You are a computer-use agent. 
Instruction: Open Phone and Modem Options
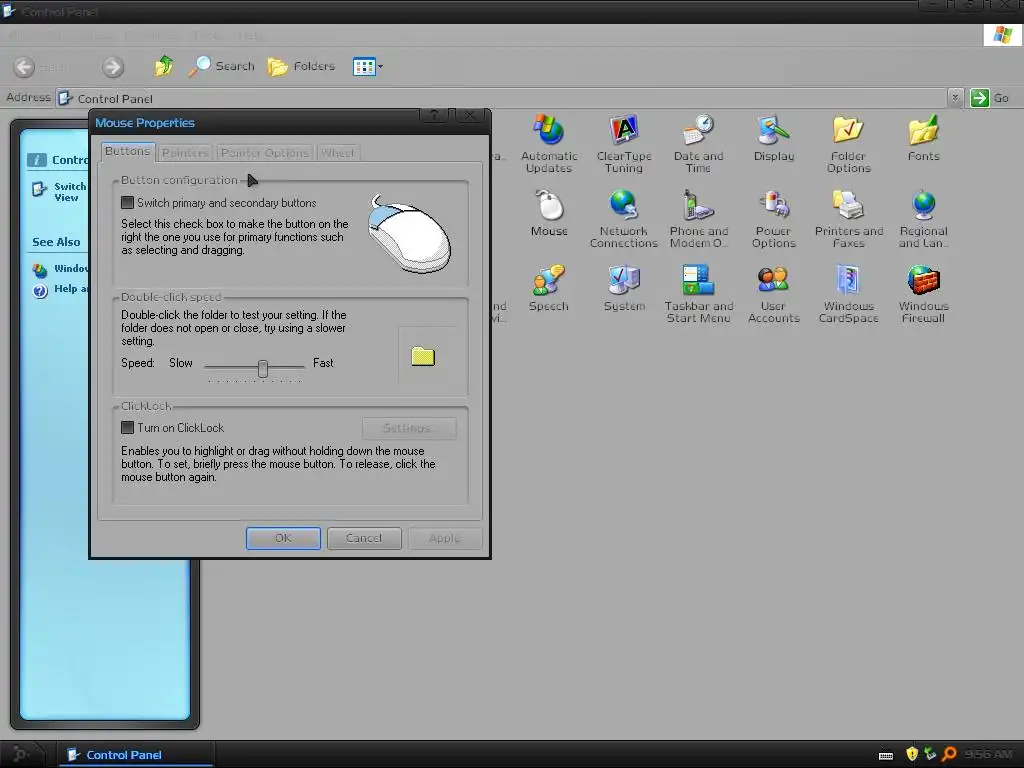point(698,219)
